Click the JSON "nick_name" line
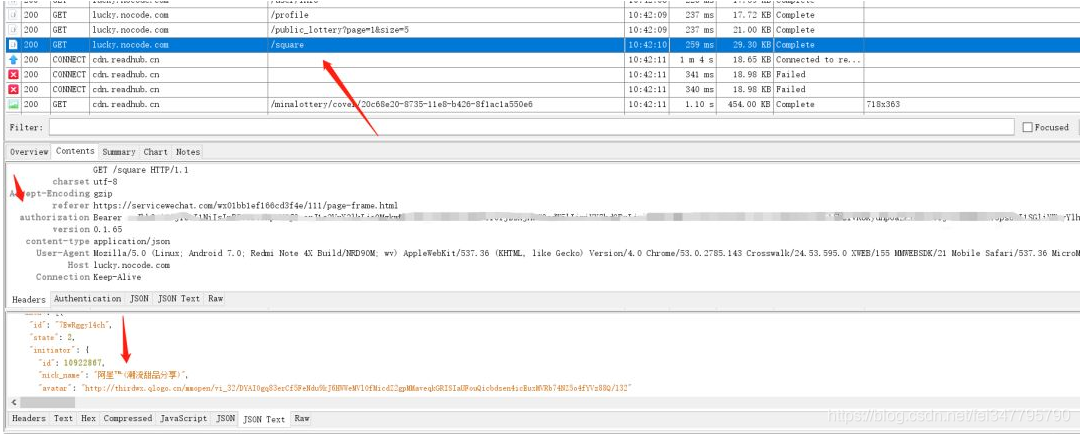The height and width of the screenshot is (434, 1080). tap(114, 375)
